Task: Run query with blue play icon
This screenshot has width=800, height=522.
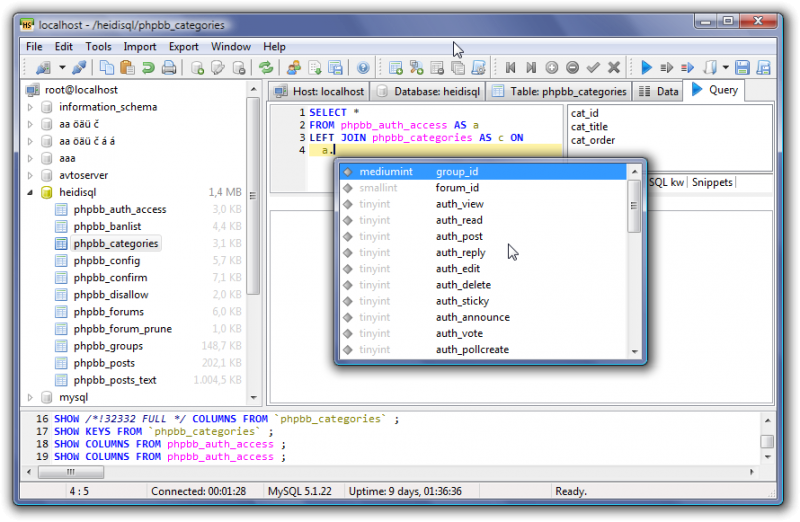Action: pos(646,67)
